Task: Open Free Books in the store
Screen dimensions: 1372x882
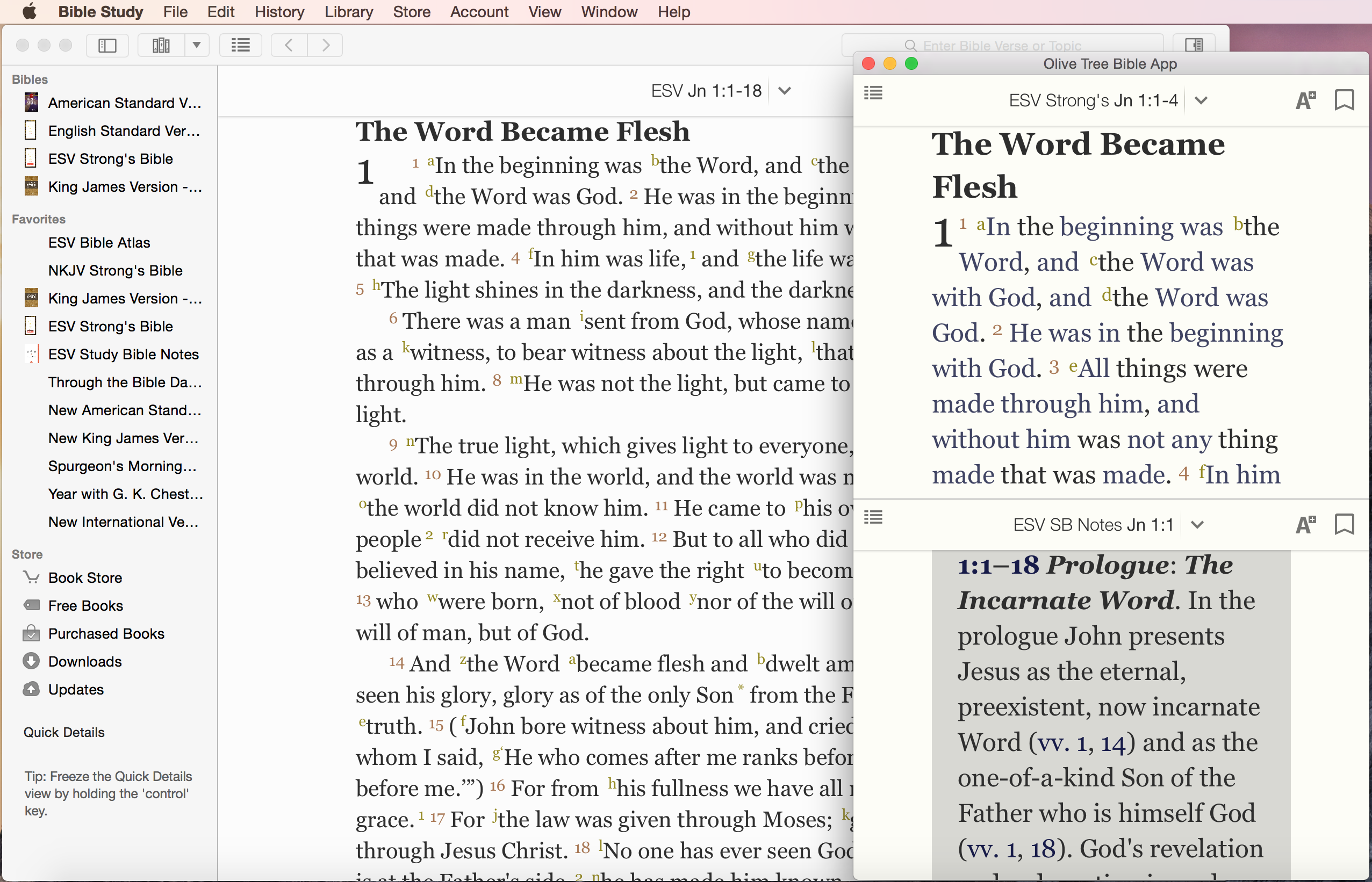Action: click(x=85, y=605)
